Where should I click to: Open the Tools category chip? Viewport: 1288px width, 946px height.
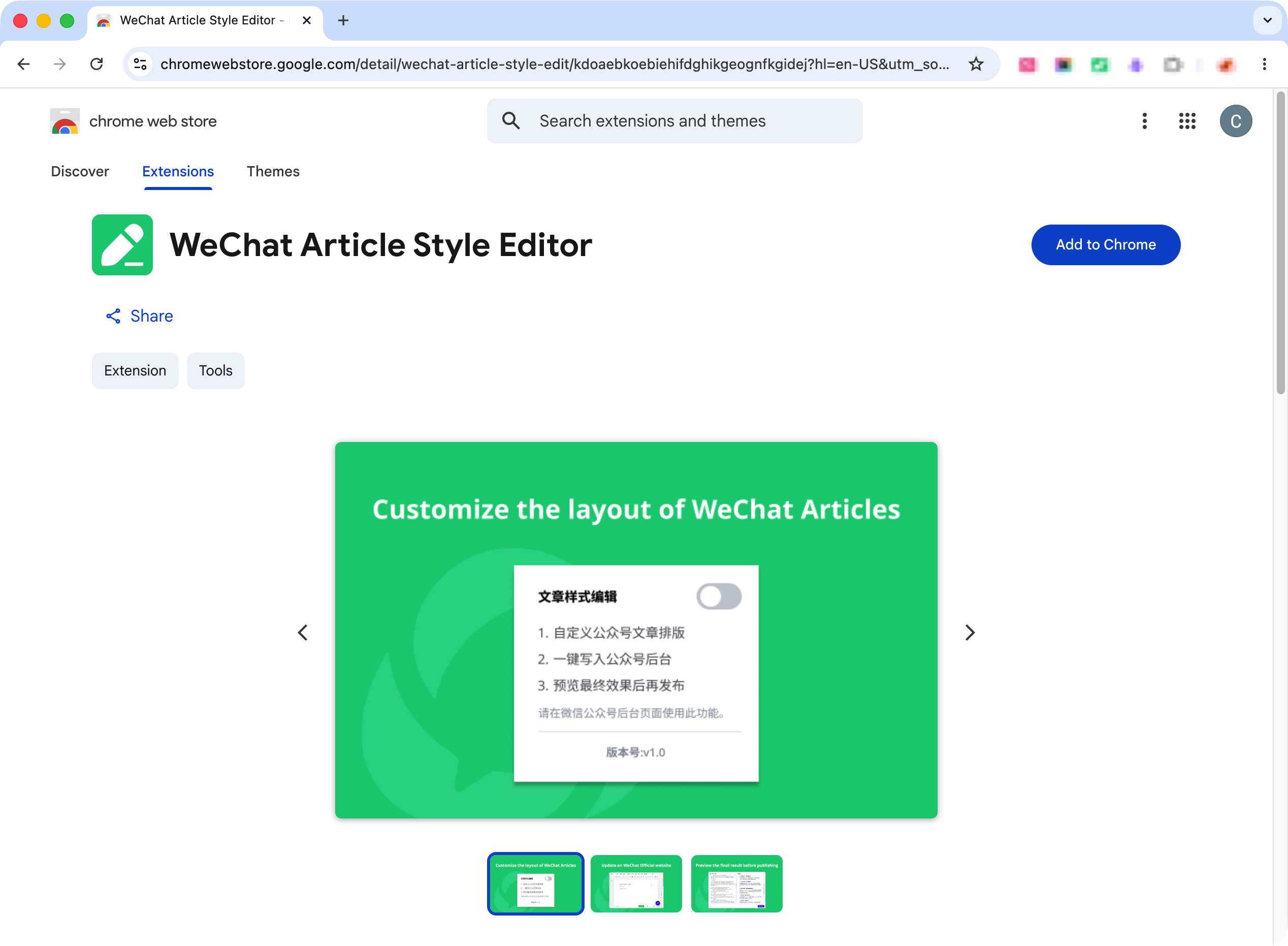(215, 370)
